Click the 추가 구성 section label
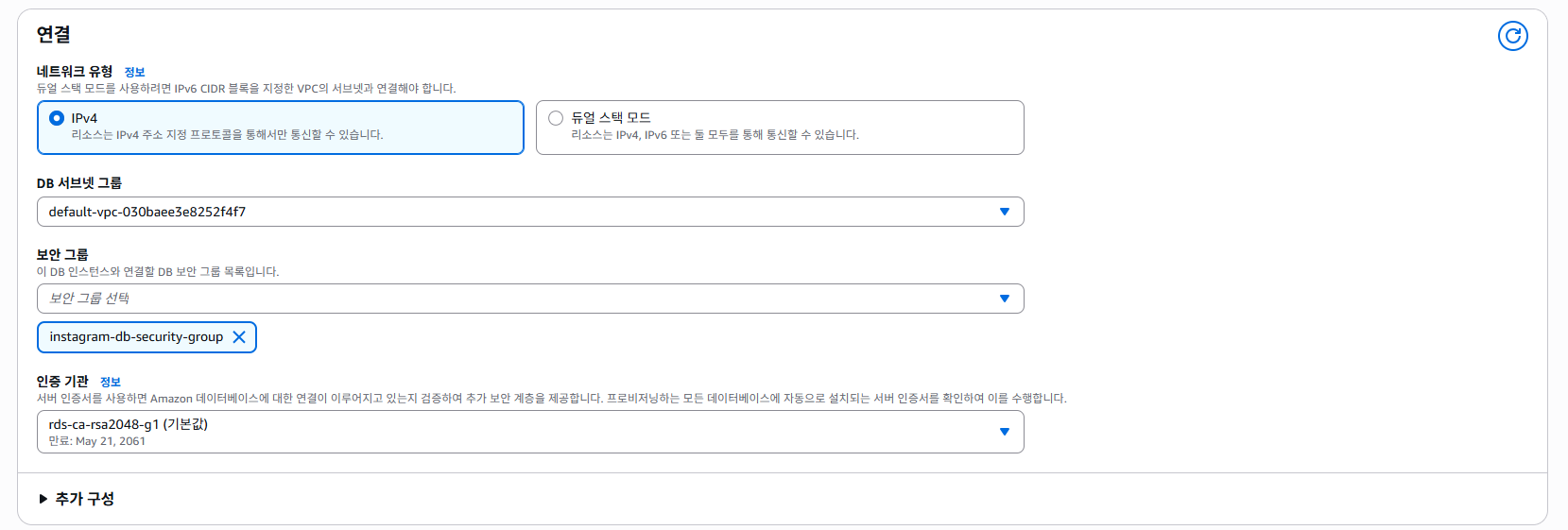The image size is (1568, 530). 85,499
